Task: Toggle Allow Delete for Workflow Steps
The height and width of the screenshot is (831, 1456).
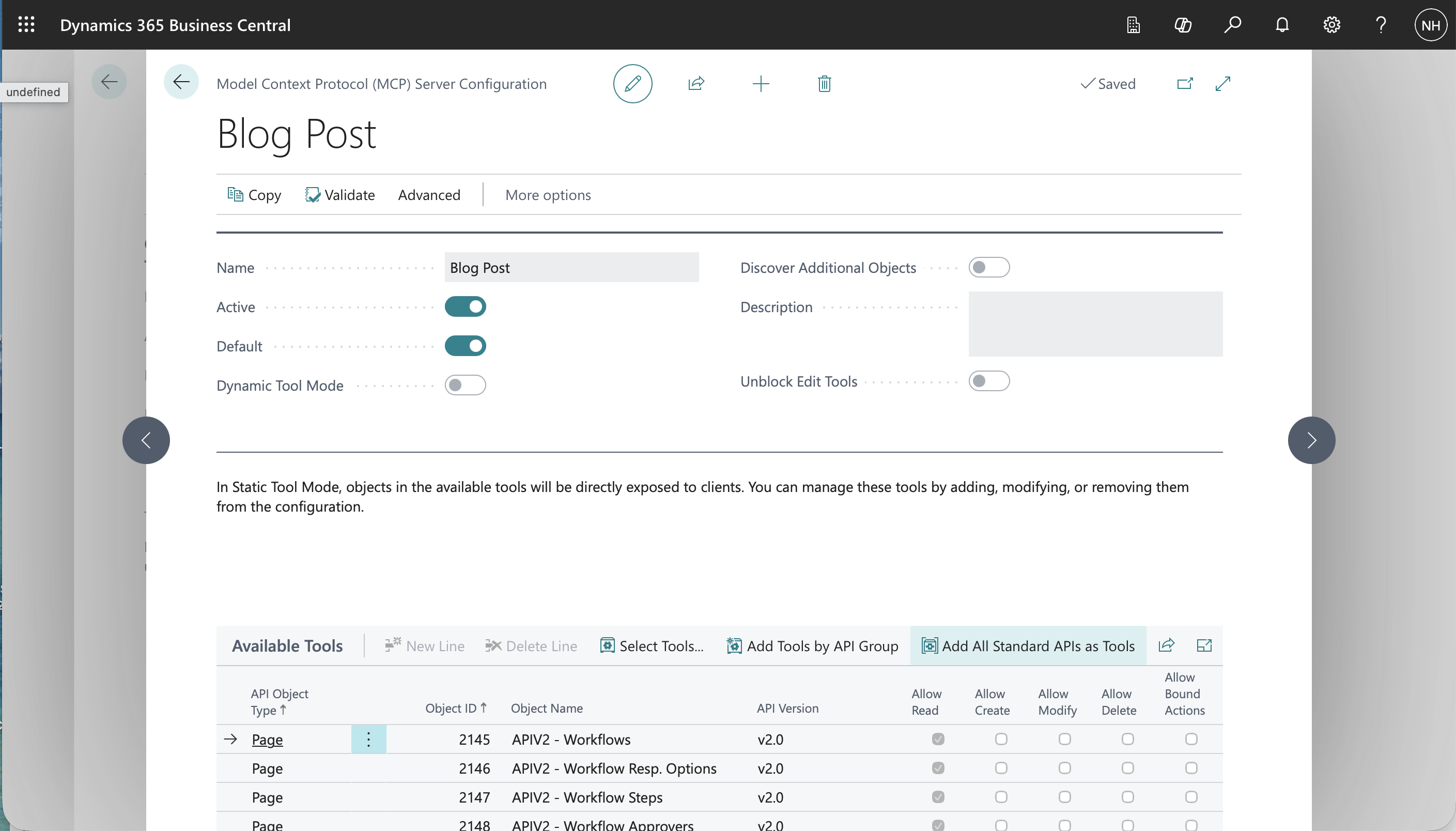Action: point(1127,797)
